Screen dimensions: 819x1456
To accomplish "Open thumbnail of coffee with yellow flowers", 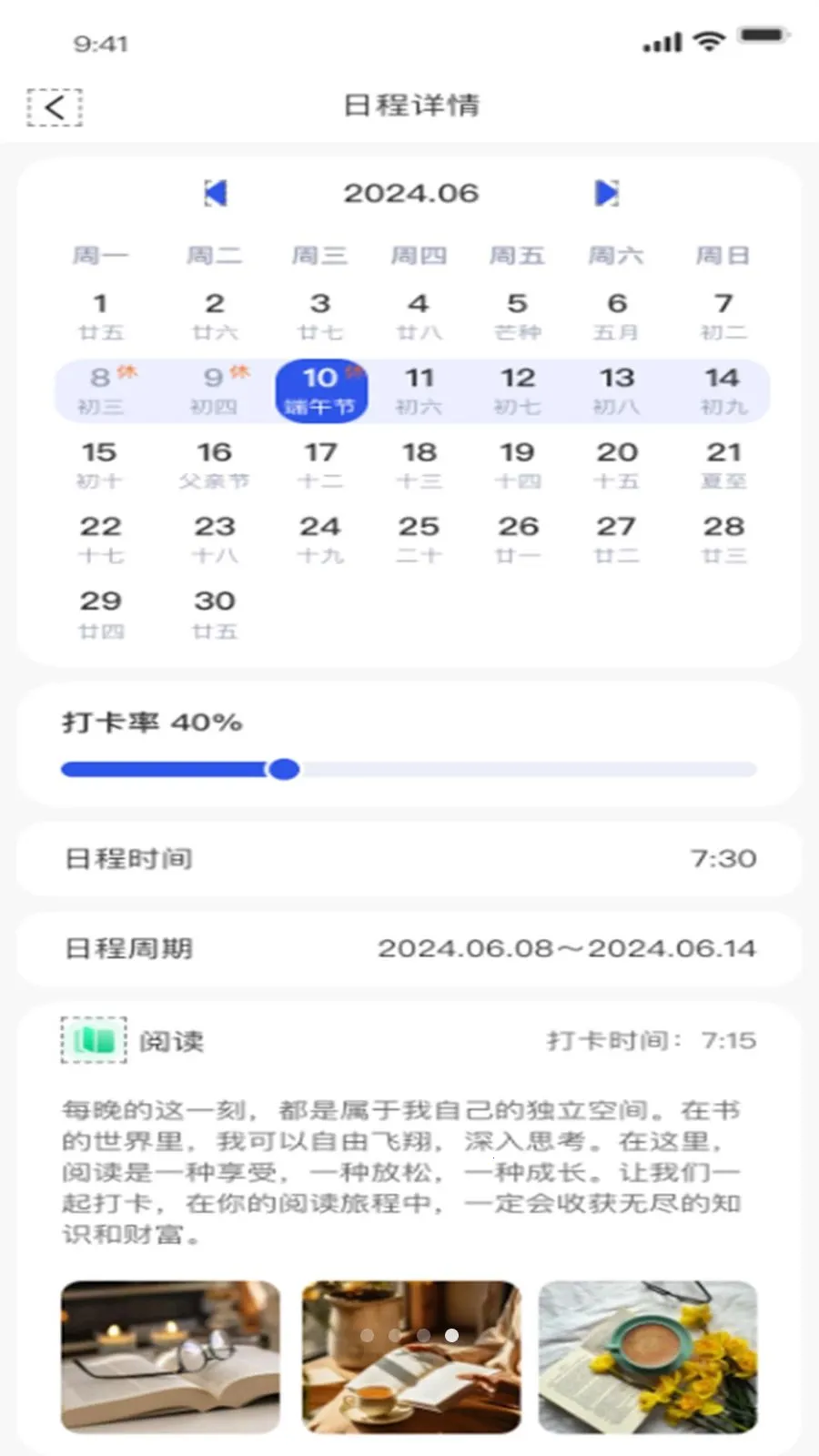I will [x=648, y=1357].
